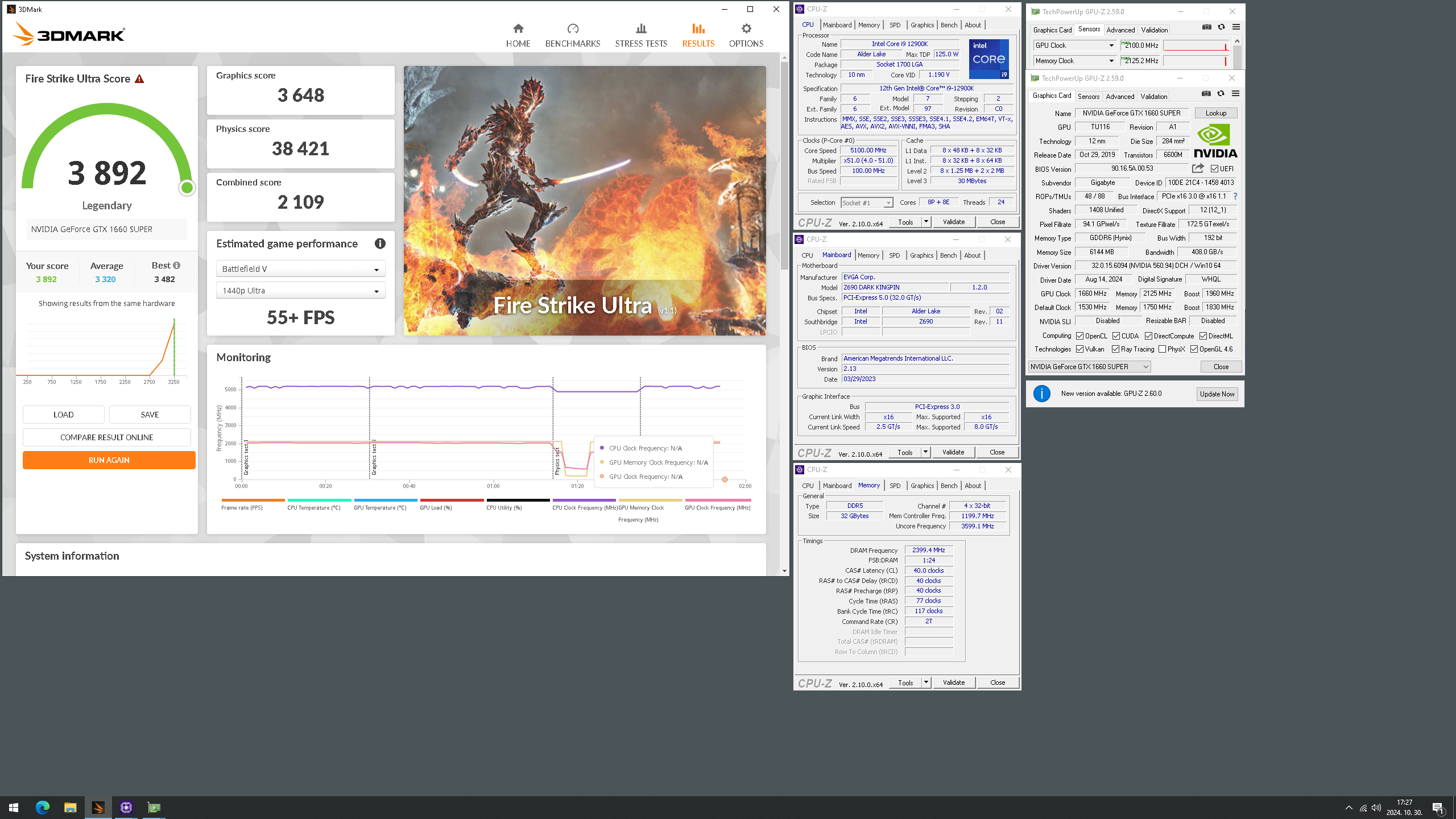
Task: Click the blue info icon in GPU-Z update notice
Action: coord(1041,394)
